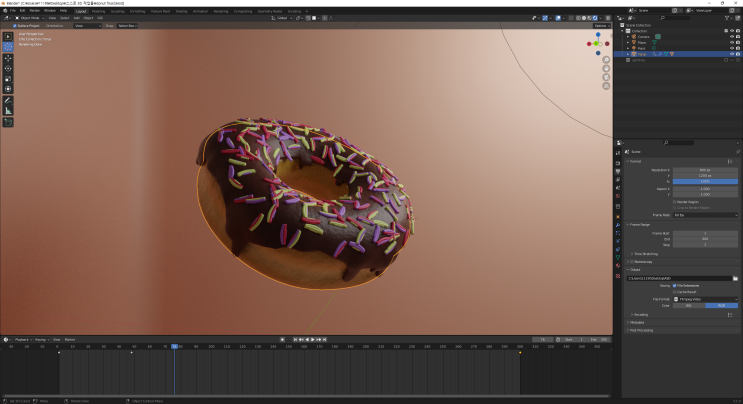Select the Move tool in the viewport toolbar
Screen dimensions: 743x404
pyautogui.click(x=8, y=57)
